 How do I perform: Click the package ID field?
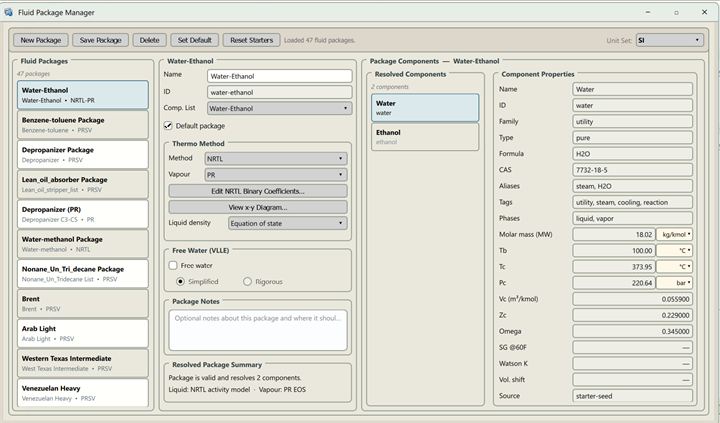280,92
